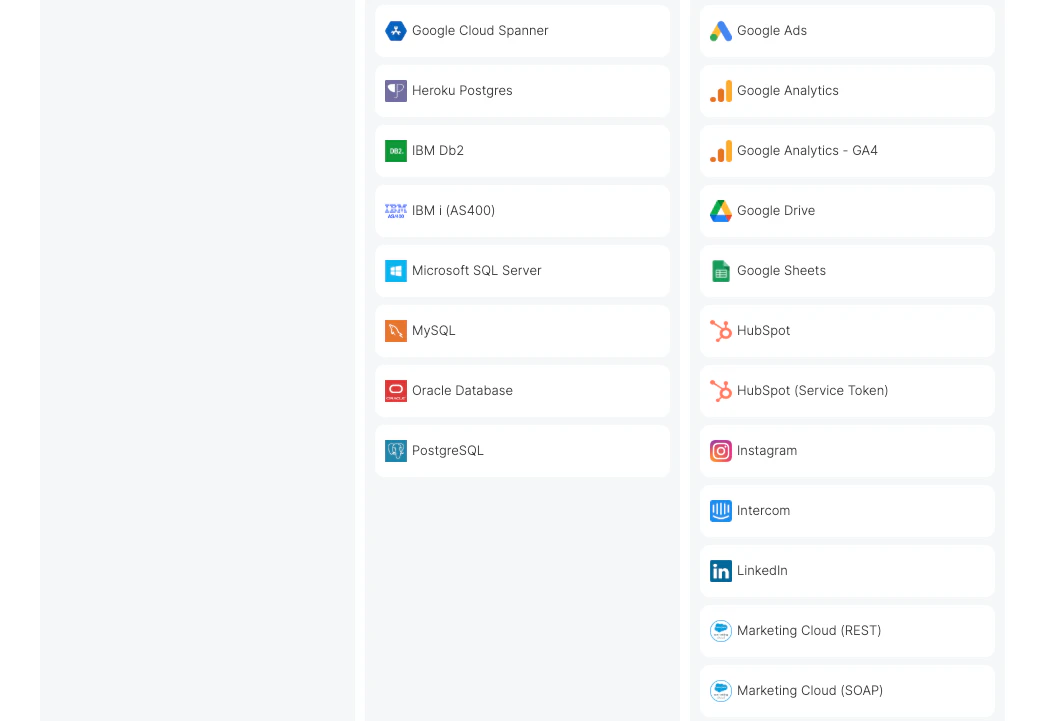Click the Google Analytics bar chart icon
Viewport: 1052px width, 721px height.
(721, 91)
